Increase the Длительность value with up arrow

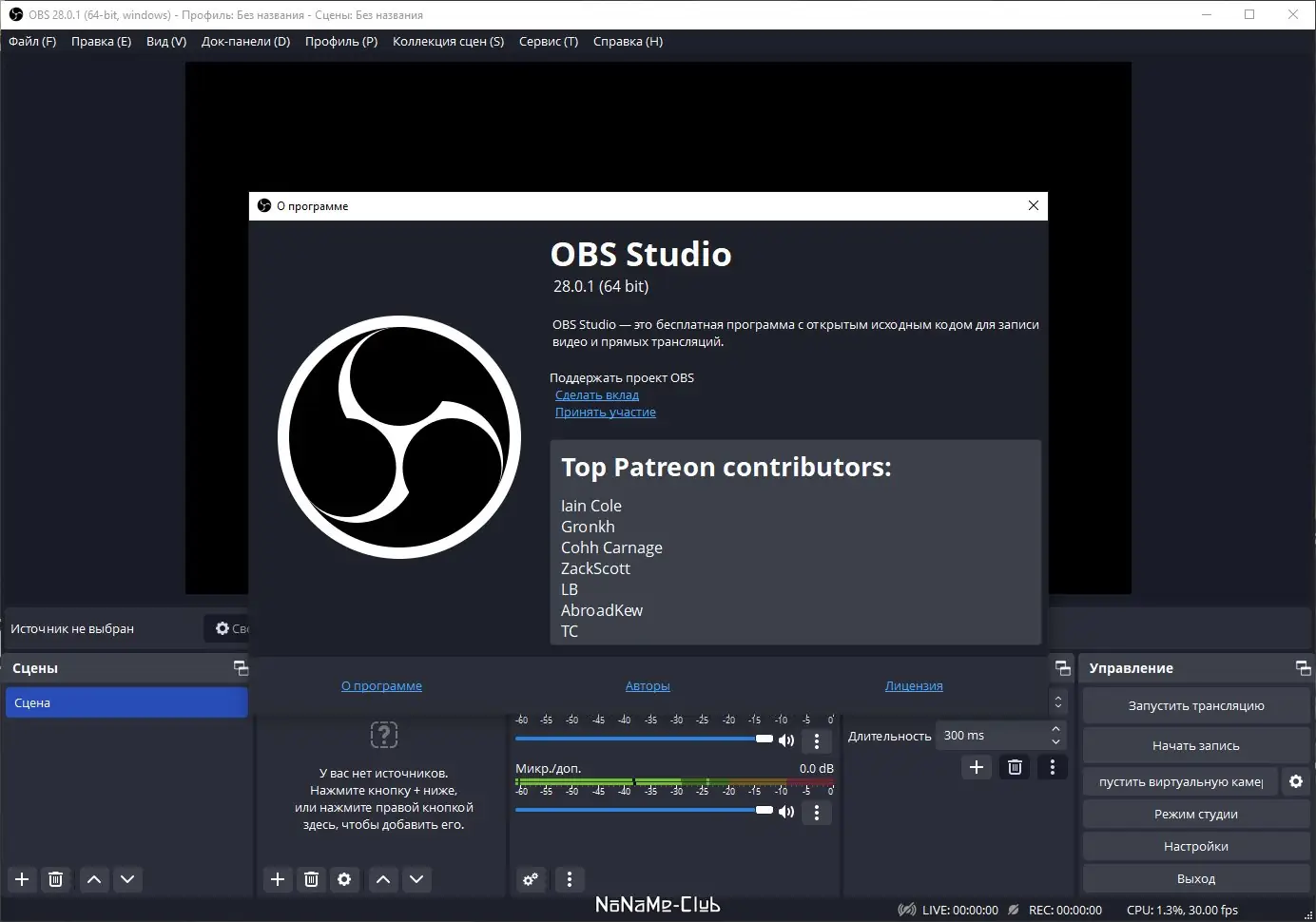pyautogui.click(x=1055, y=730)
